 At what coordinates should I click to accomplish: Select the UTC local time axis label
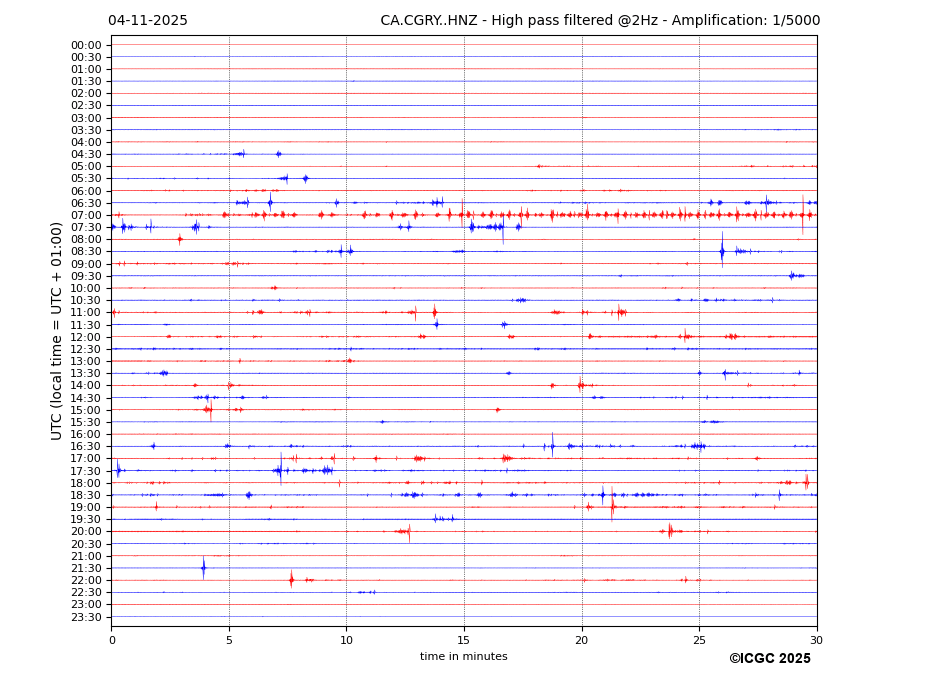coord(57,330)
